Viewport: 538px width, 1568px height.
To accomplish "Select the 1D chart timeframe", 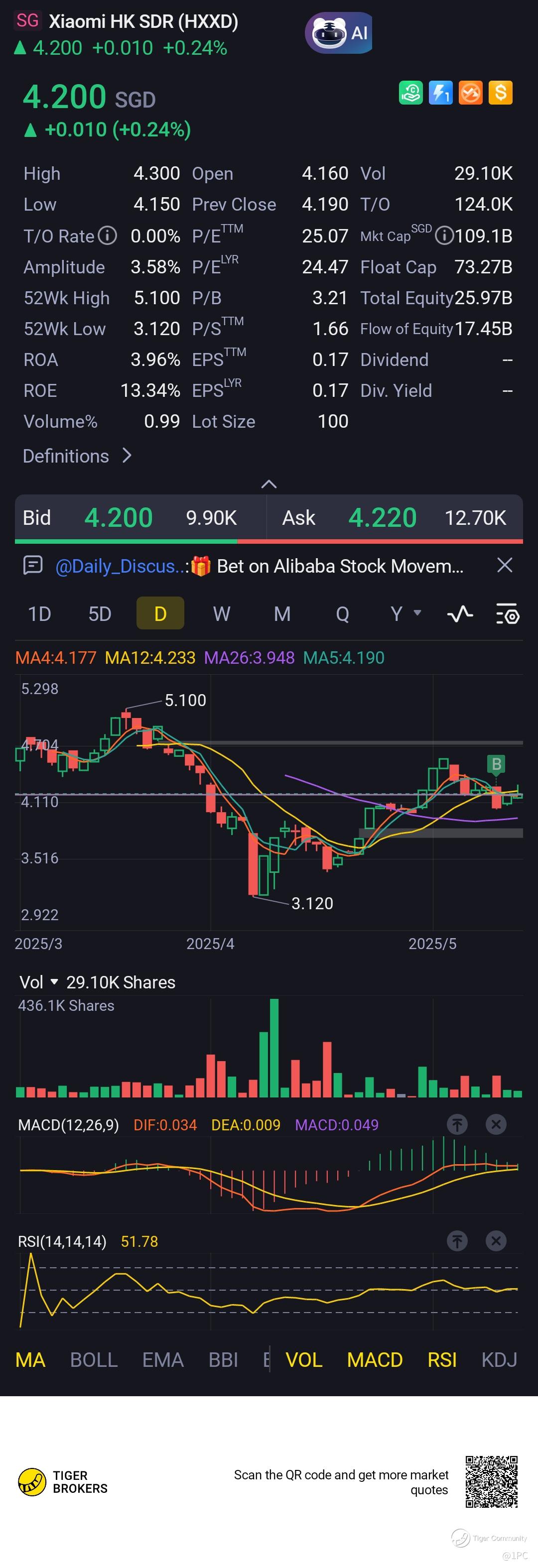I will pyautogui.click(x=40, y=613).
